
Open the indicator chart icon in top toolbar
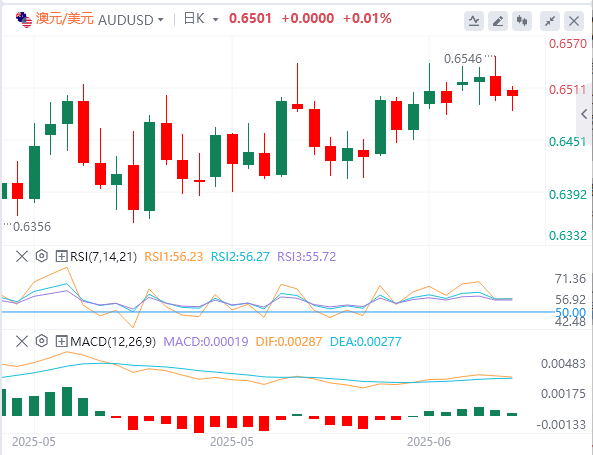coord(473,21)
